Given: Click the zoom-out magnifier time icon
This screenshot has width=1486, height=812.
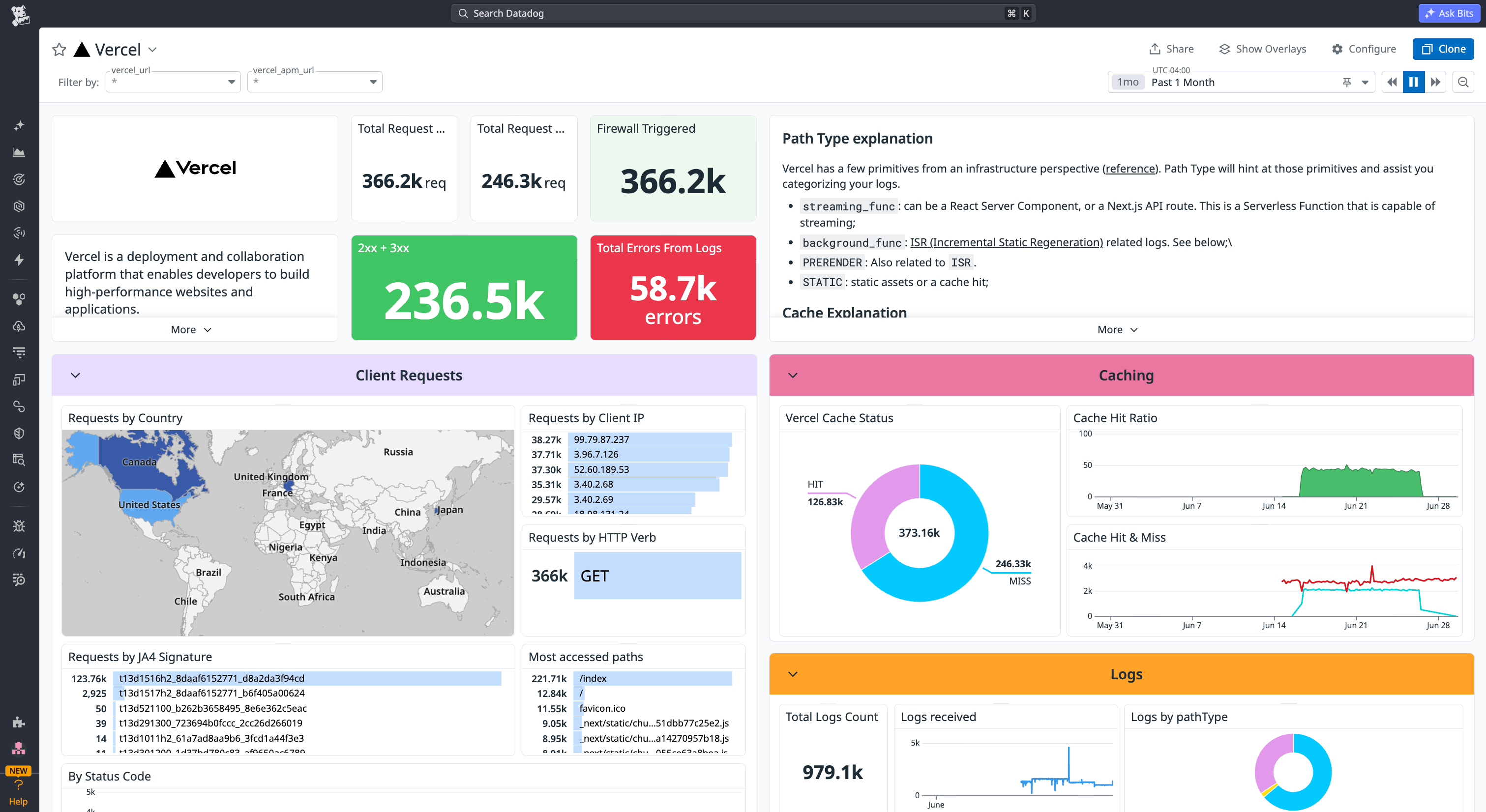Looking at the screenshot, I should coord(1463,82).
